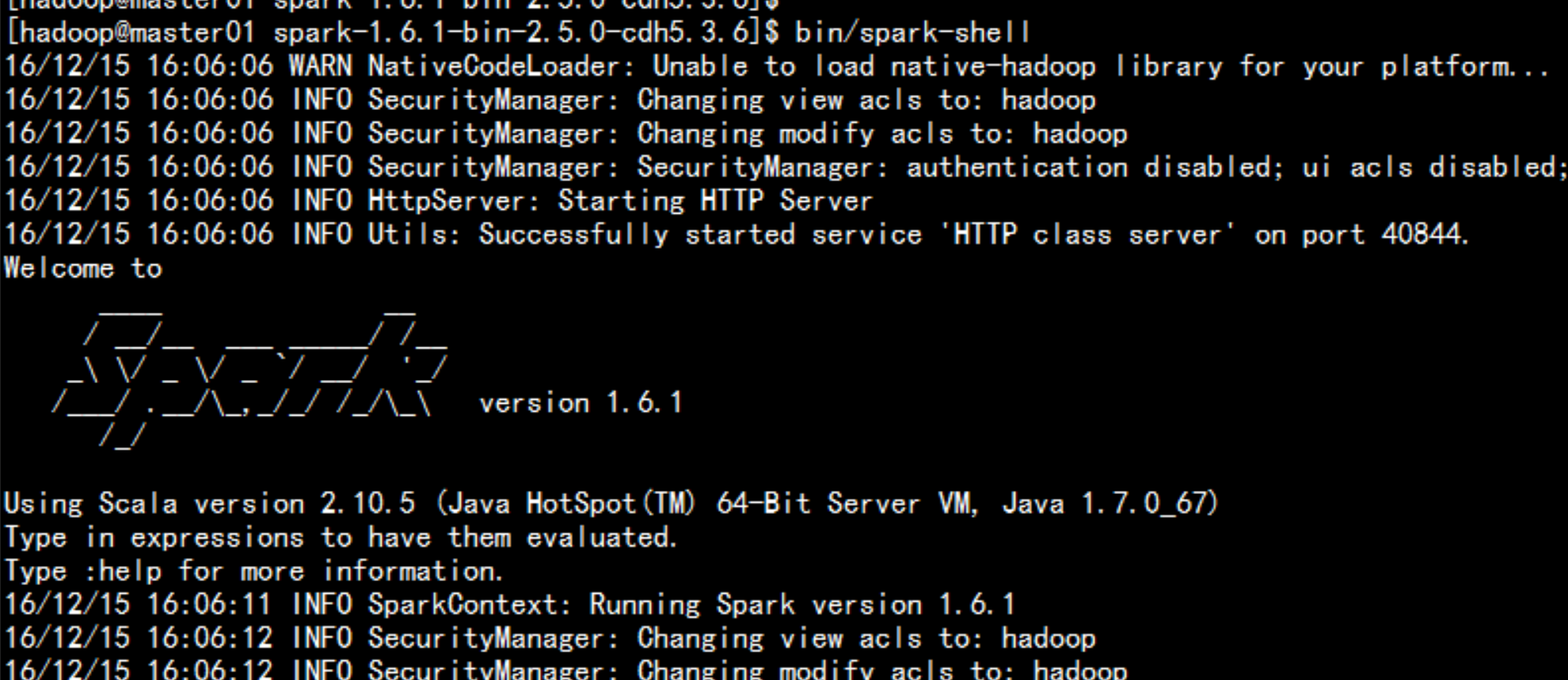The image size is (1568, 680).
Task: Click the Spark ASCII art logo
Action: tap(249, 380)
